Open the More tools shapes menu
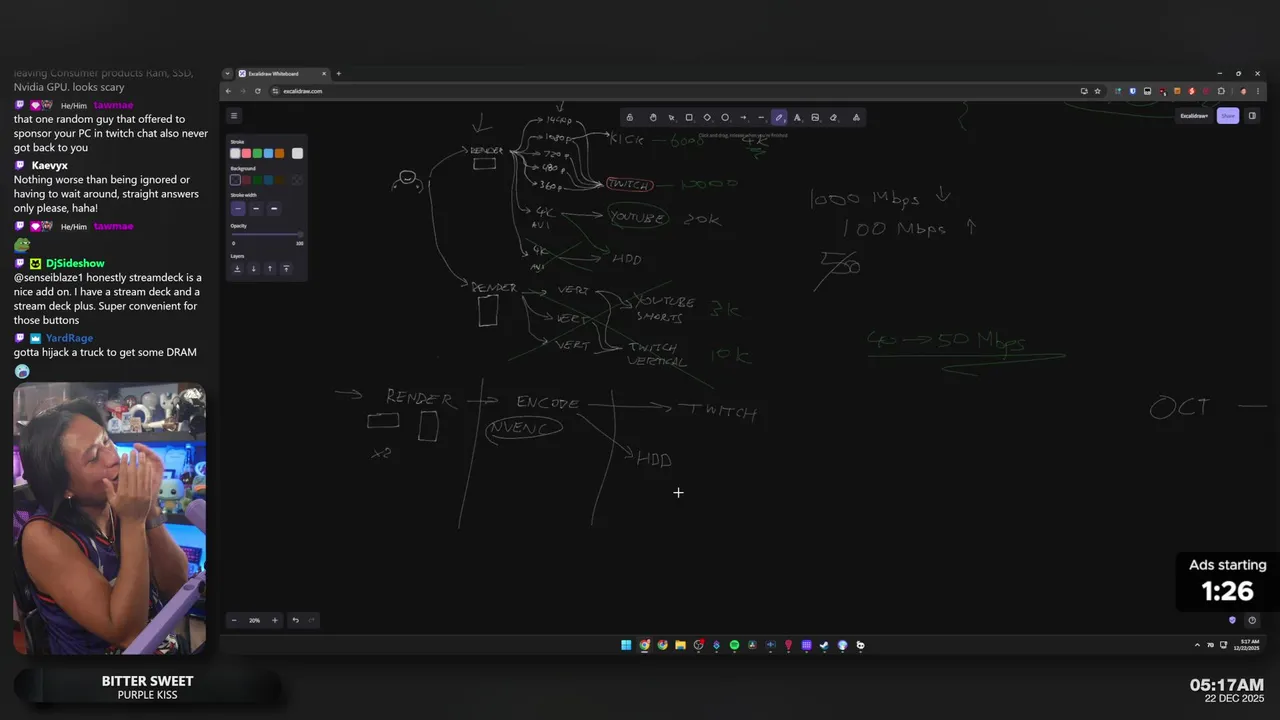Viewport: 1280px width, 720px height. [856, 117]
